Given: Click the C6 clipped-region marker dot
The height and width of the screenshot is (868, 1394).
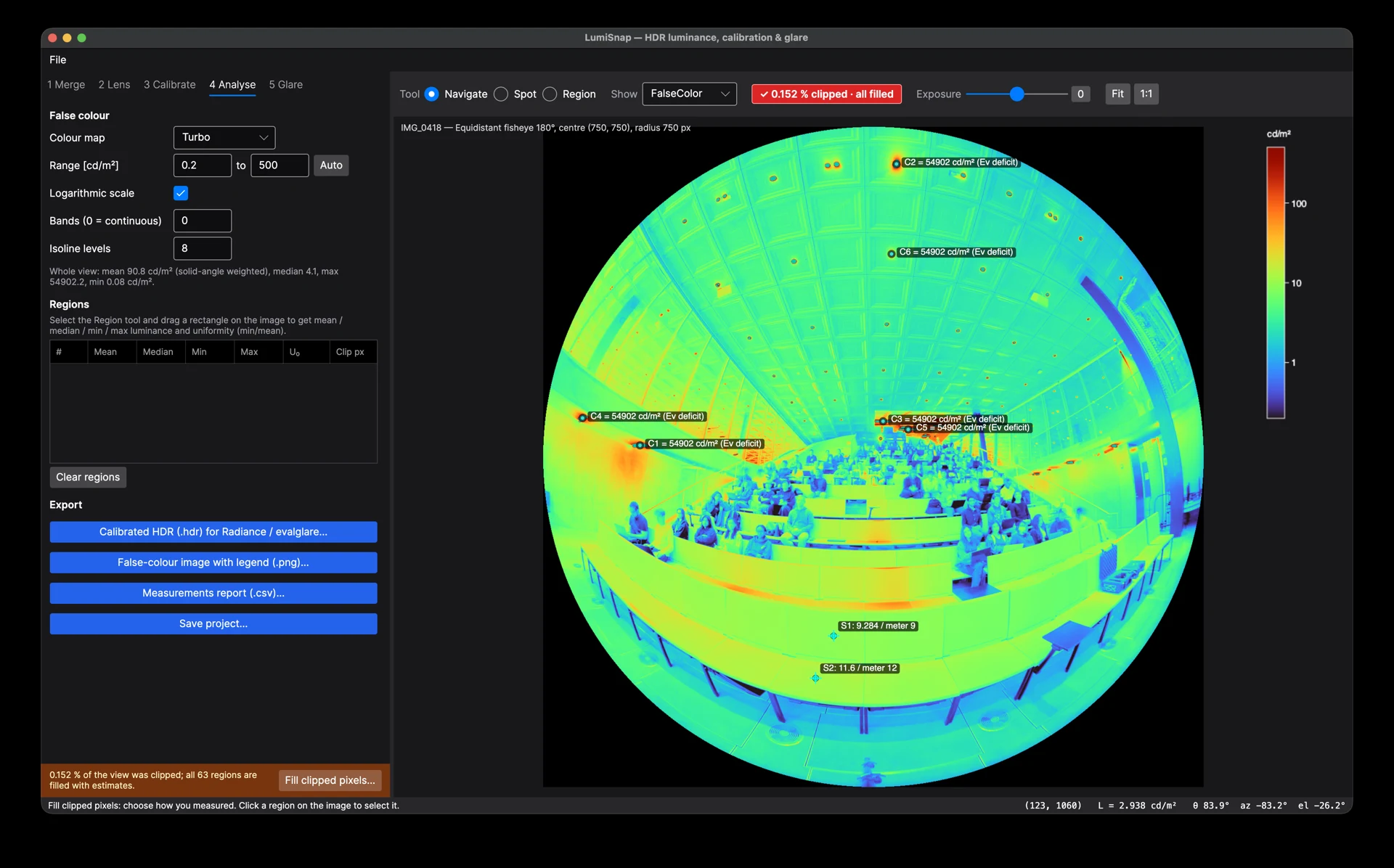Looking at the screenshot, I should (892, 253).
